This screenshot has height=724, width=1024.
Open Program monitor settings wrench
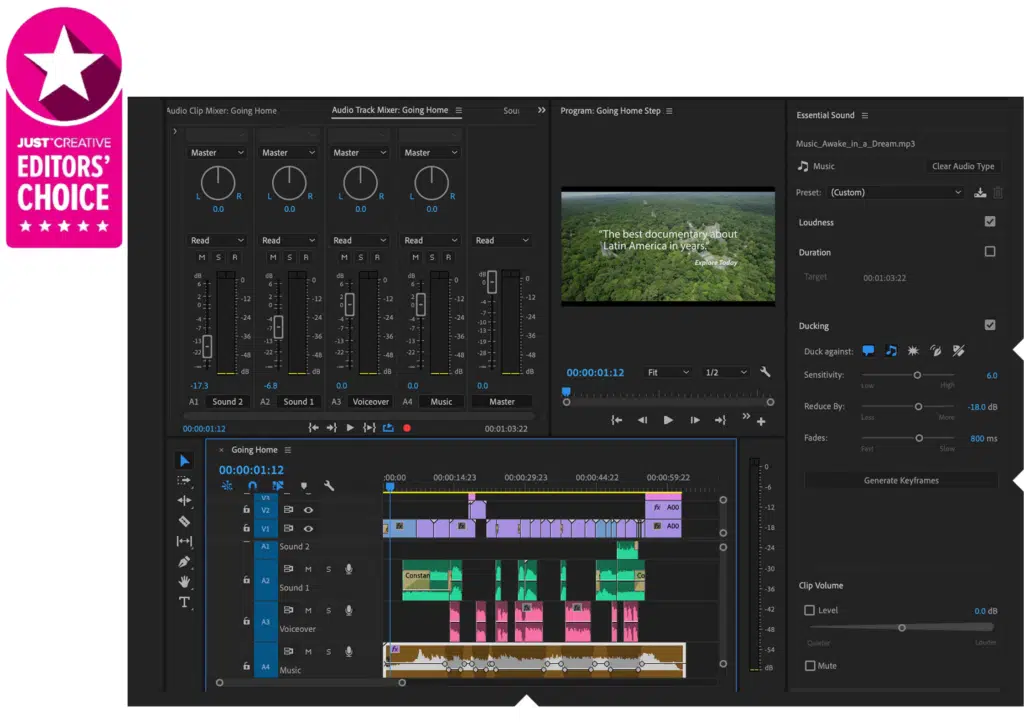coord(764,371)
